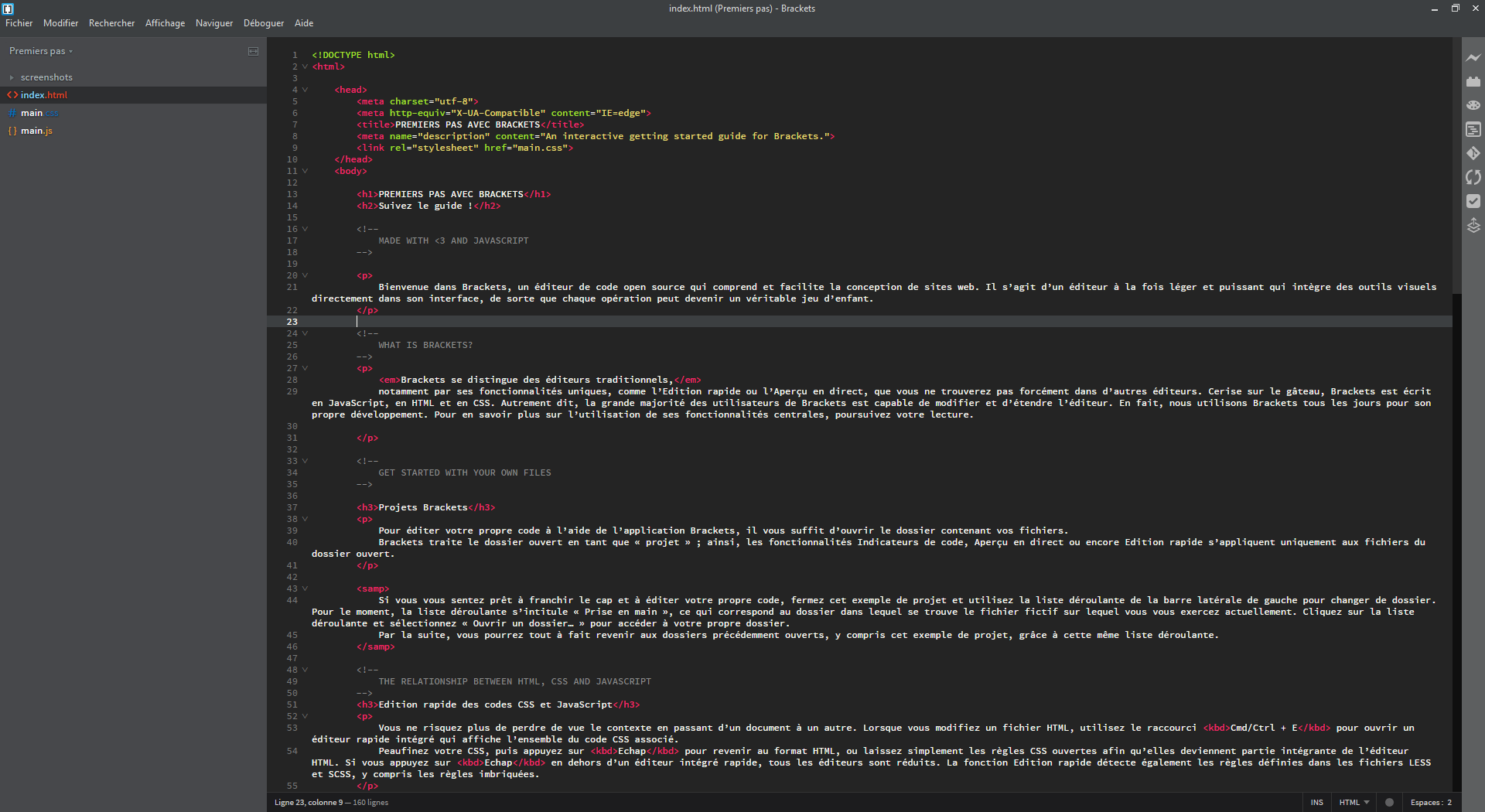This screenshot has width=1485, height=812.
Task: Fold the samp block on line 43
Action: click(305, 589)
